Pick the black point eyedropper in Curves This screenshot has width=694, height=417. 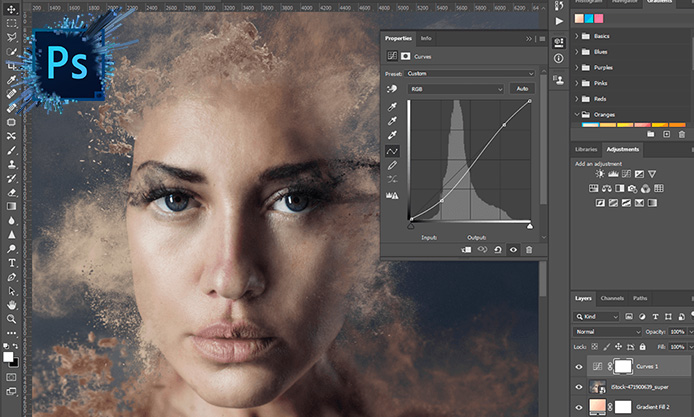392,107
